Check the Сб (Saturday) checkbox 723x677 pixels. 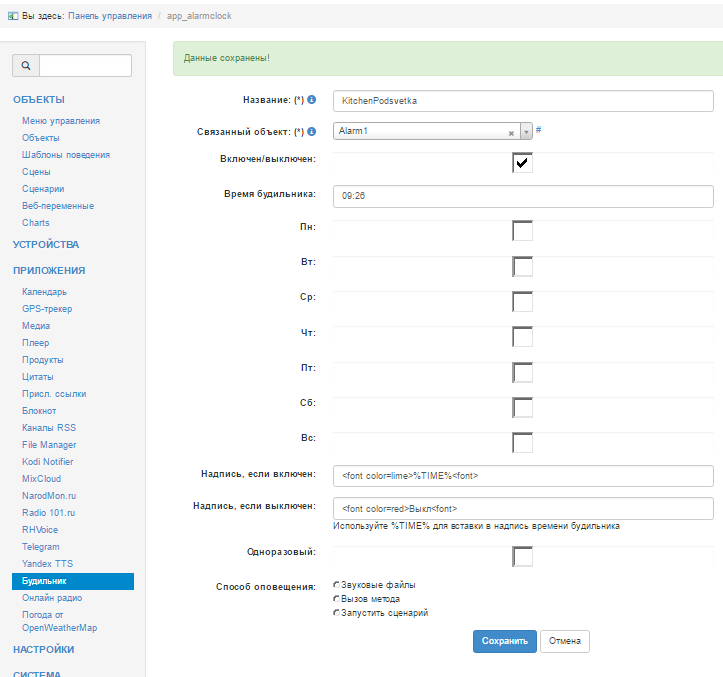click(522, 407)
